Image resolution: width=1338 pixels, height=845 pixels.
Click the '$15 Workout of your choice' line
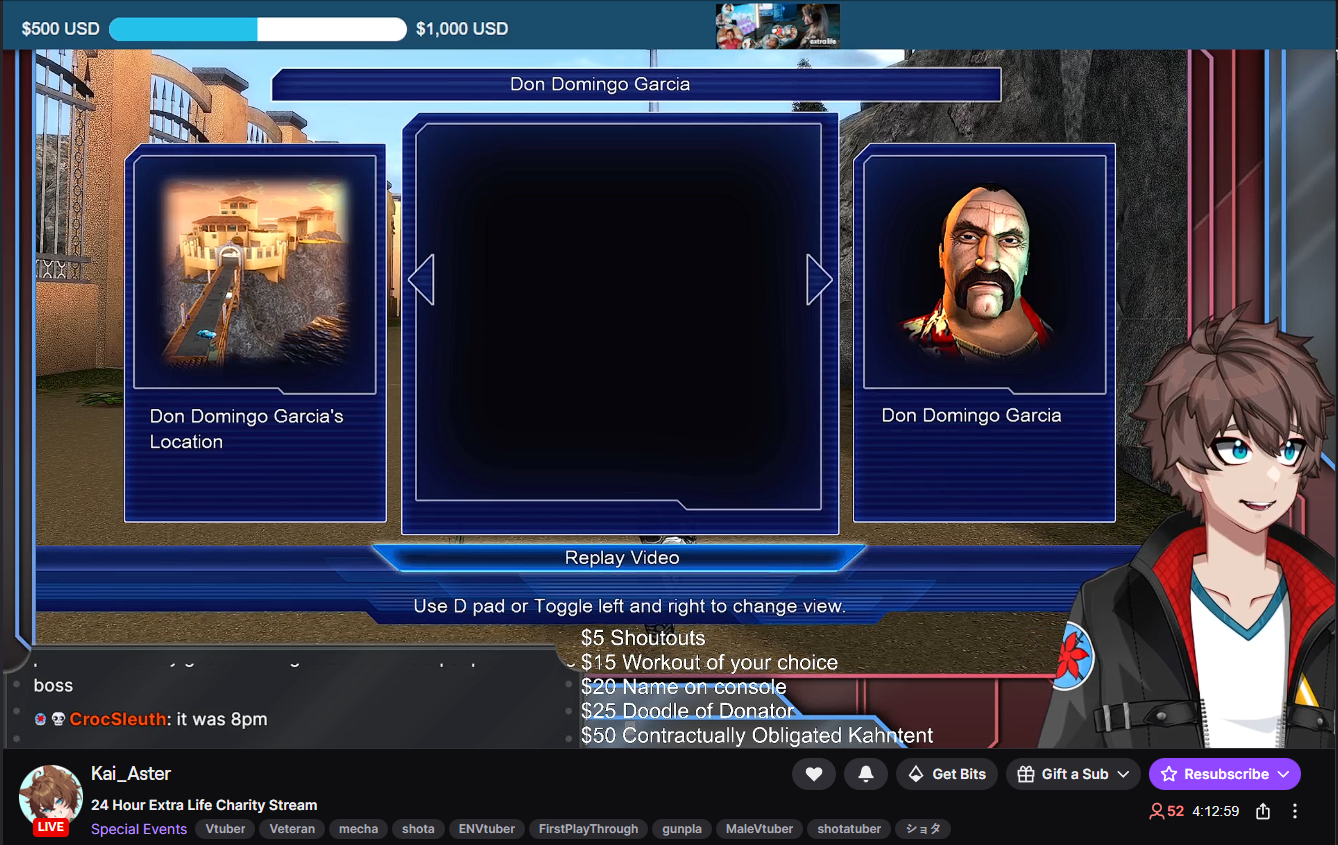[x=709, y=662]
